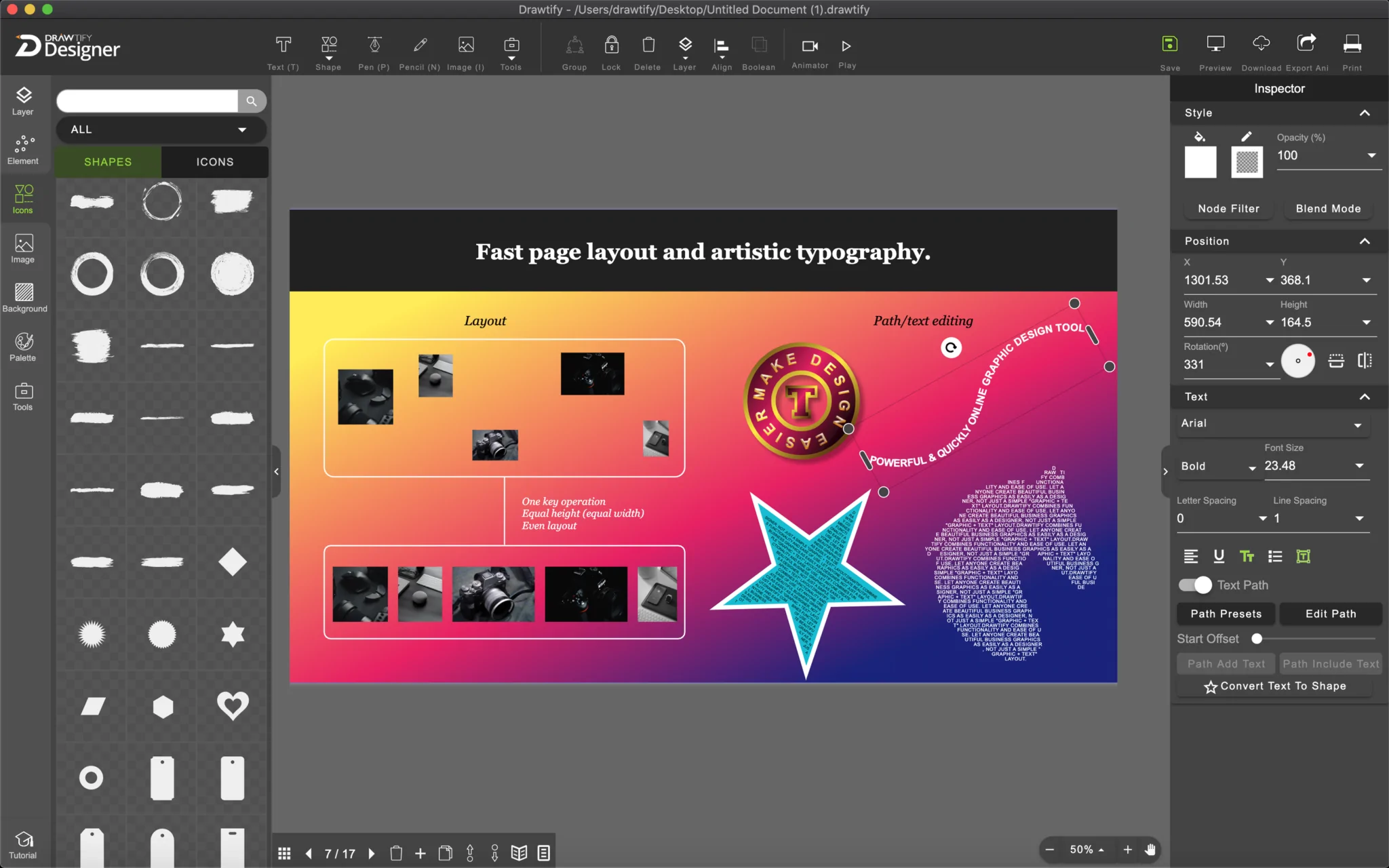Drag the Start Offset slider

[1257, 639]
